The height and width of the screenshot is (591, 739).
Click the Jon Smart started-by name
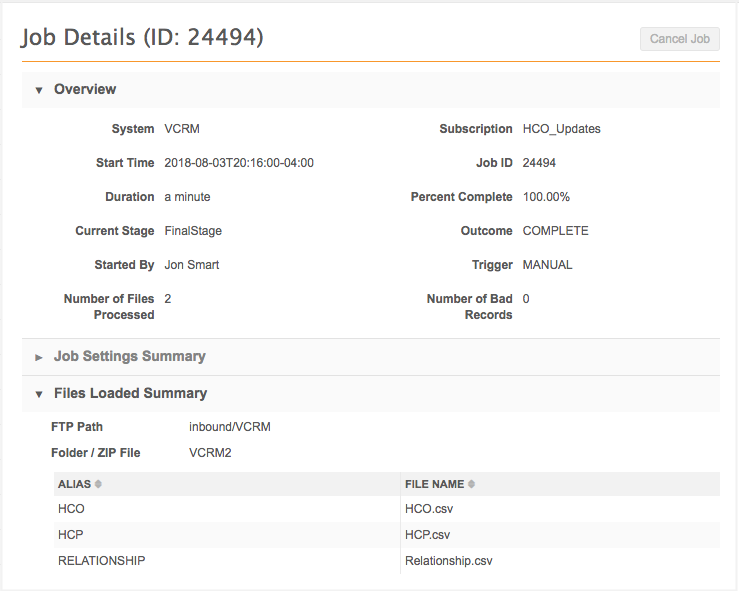(x=191, y=265)
